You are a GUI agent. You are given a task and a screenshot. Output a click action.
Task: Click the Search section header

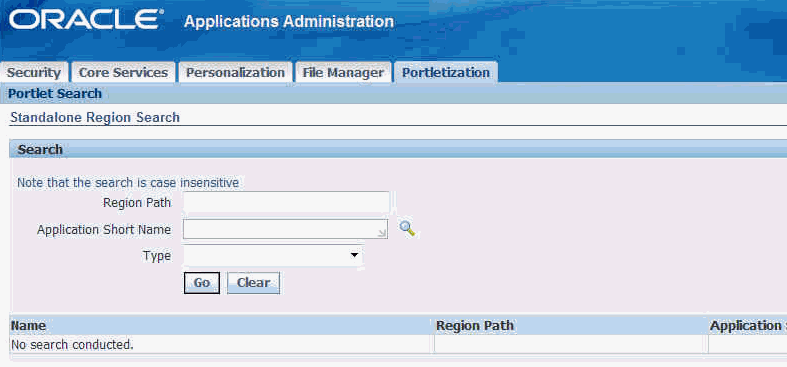(x=40, y=150)
